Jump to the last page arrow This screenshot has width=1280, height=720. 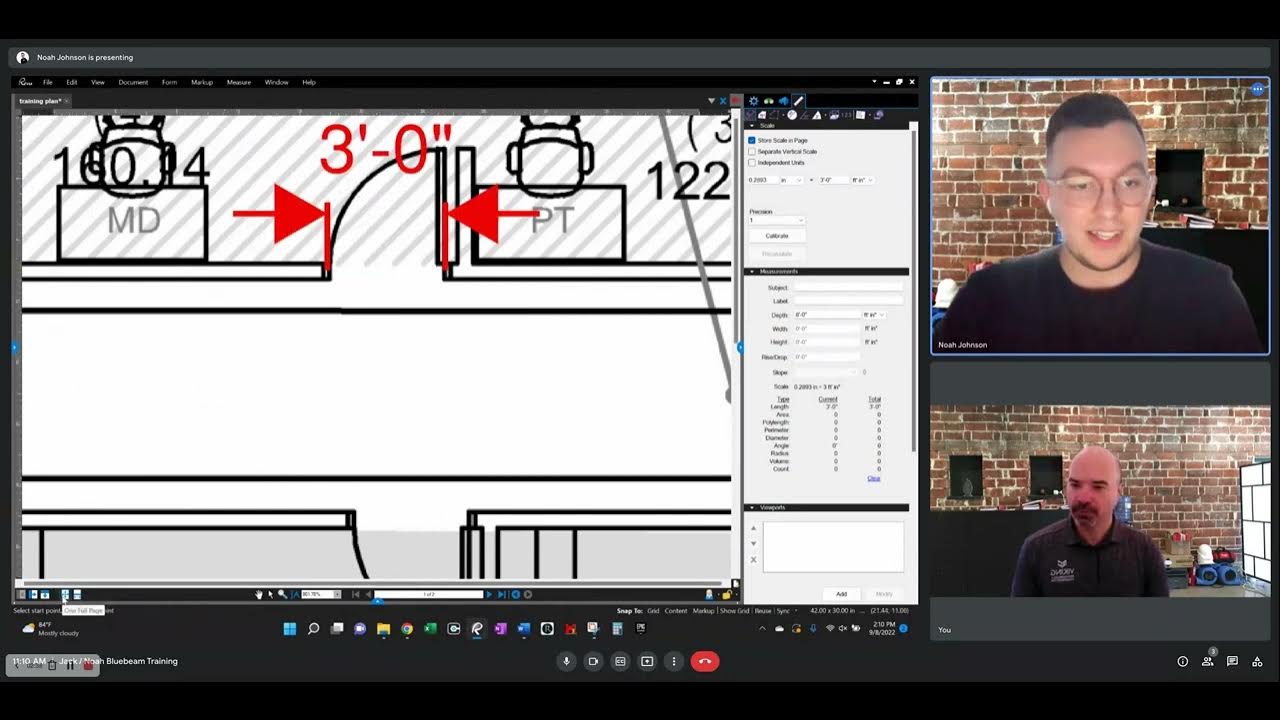click(502, 594)
